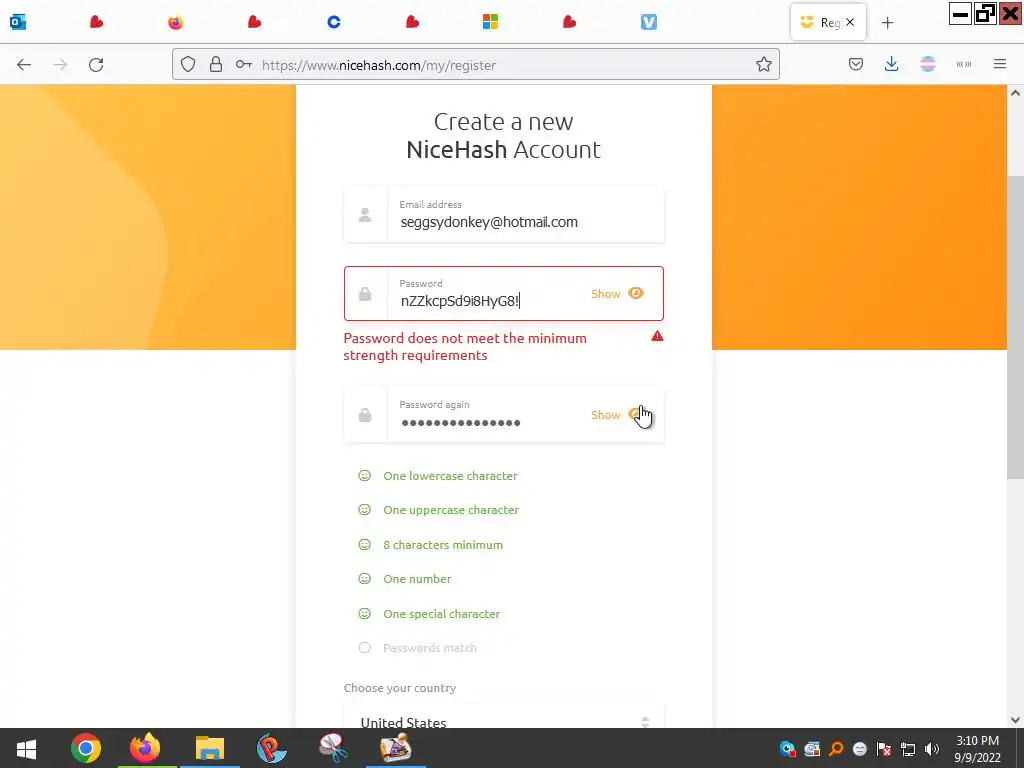Viewport: 1024px width, 768px height.
Task: Click the lock icon in Password field
Action: (365, 294)
